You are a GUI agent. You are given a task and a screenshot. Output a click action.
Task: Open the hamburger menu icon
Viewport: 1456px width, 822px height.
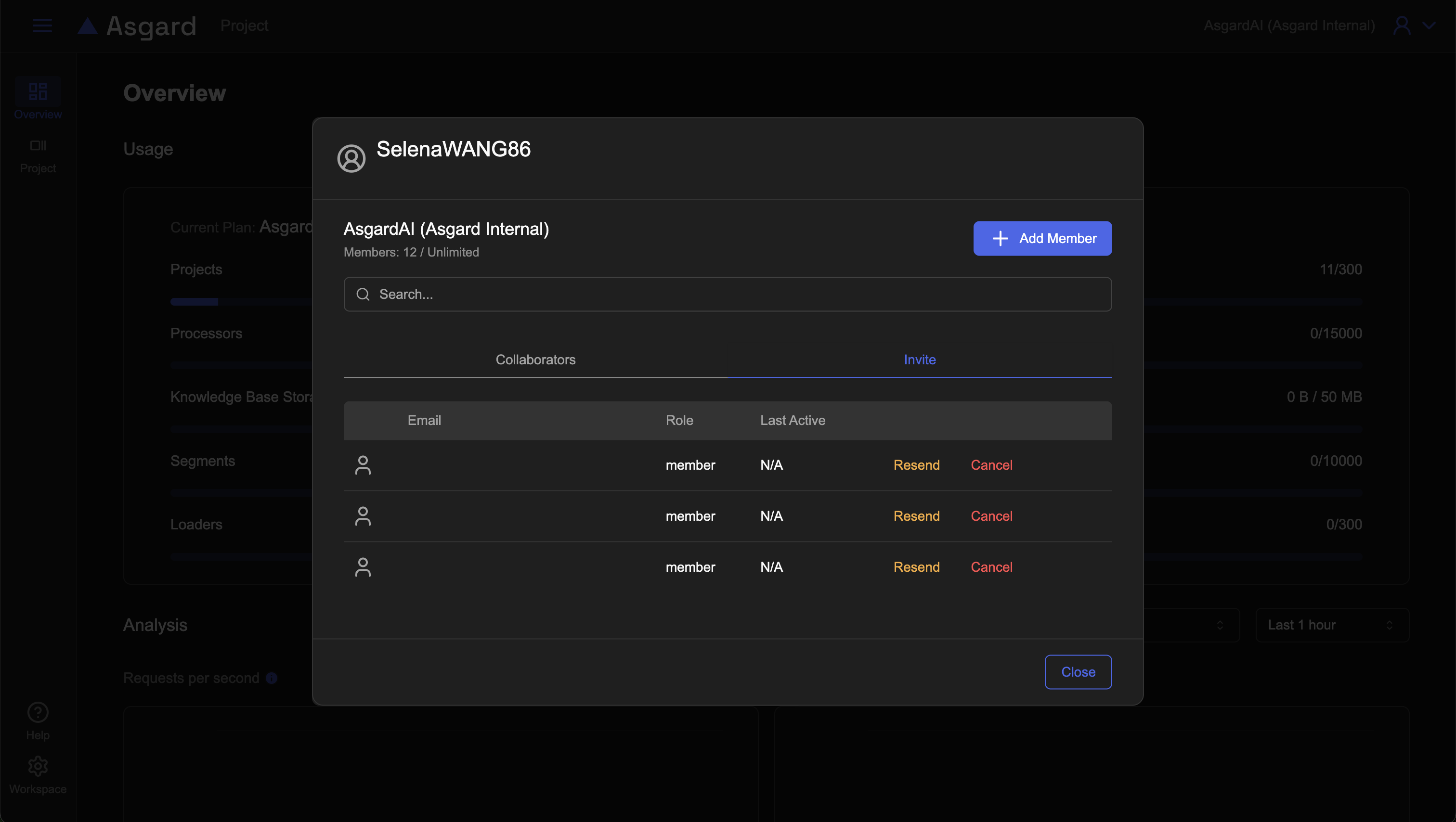[42, 26]
